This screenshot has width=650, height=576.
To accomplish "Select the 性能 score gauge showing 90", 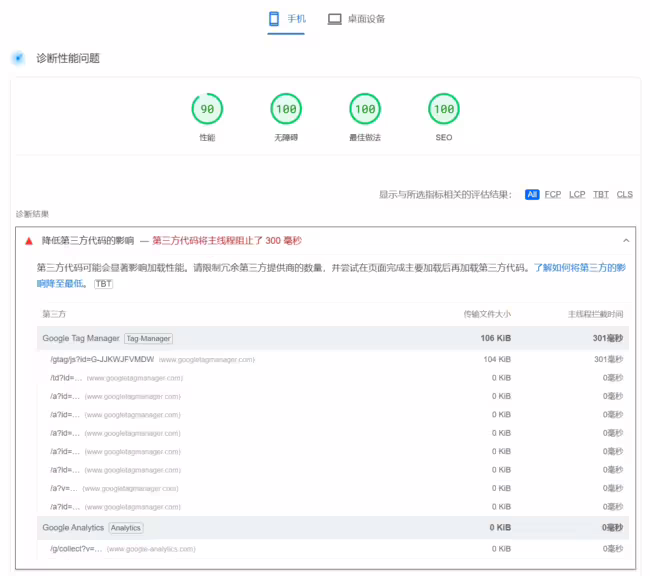I will coord(207,109).
